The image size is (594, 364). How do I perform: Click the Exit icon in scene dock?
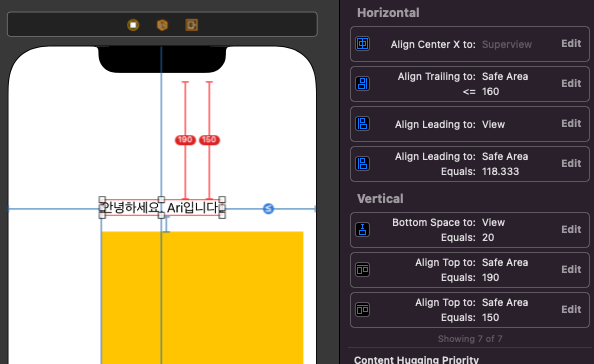click(x=191, y=25)
